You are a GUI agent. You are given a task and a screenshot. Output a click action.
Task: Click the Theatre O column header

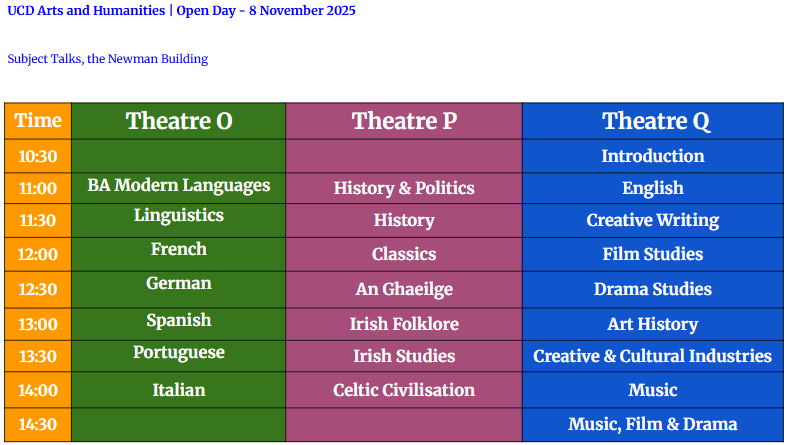point(178,121)
